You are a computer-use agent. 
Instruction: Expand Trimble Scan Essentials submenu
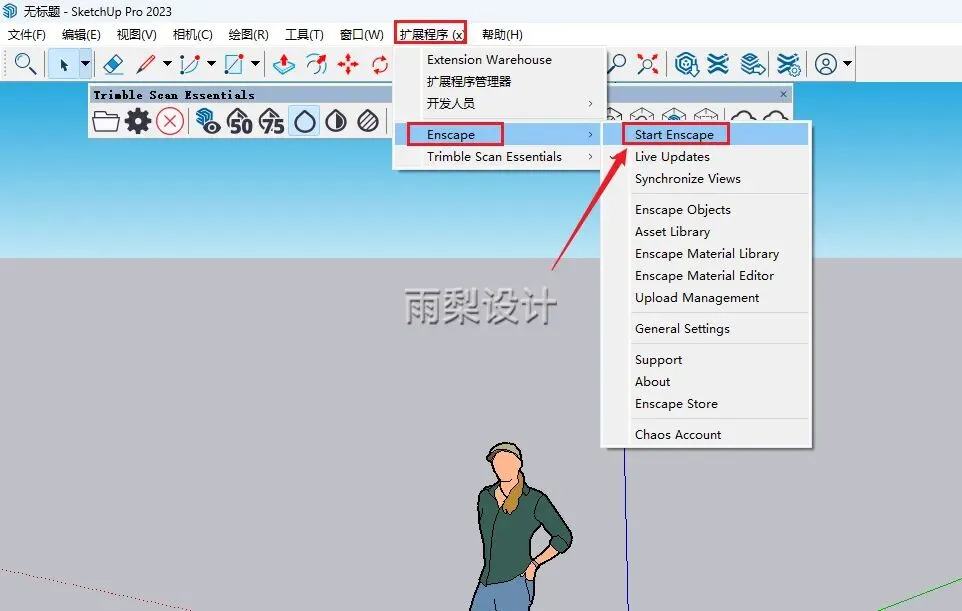click(x=497, y=156)
